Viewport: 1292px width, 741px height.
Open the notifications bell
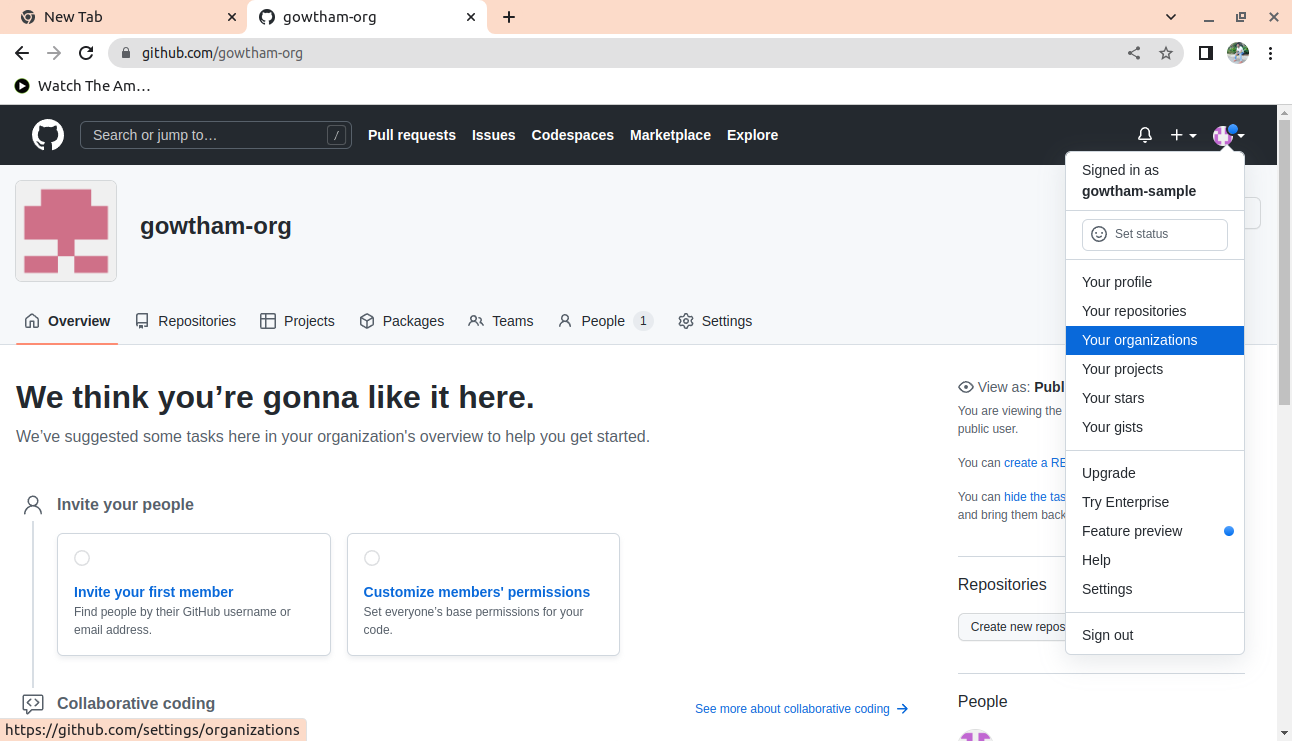click(1145, 135)
